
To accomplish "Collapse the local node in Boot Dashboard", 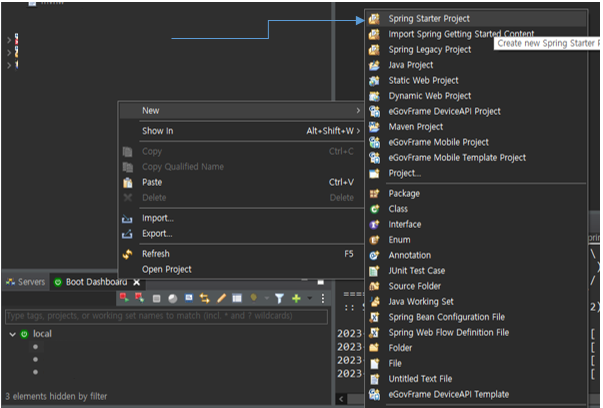I will (12, 334).
